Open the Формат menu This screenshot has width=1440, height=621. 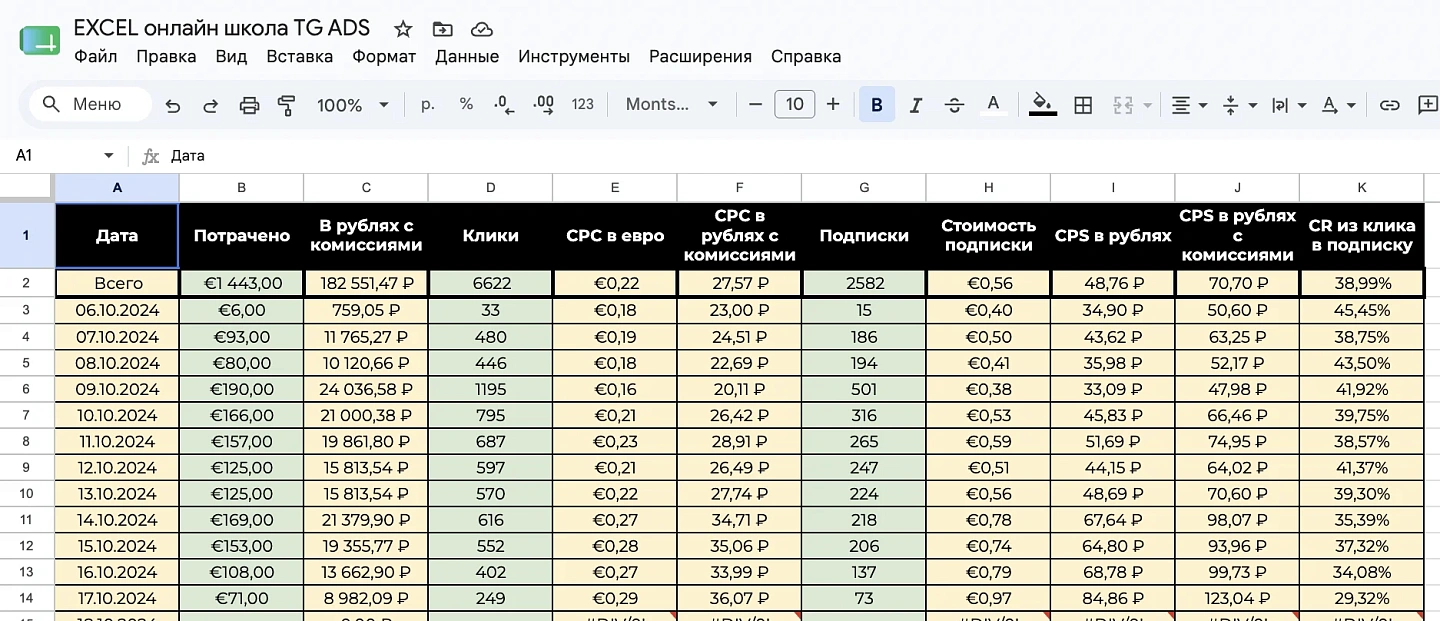point(384,57)
